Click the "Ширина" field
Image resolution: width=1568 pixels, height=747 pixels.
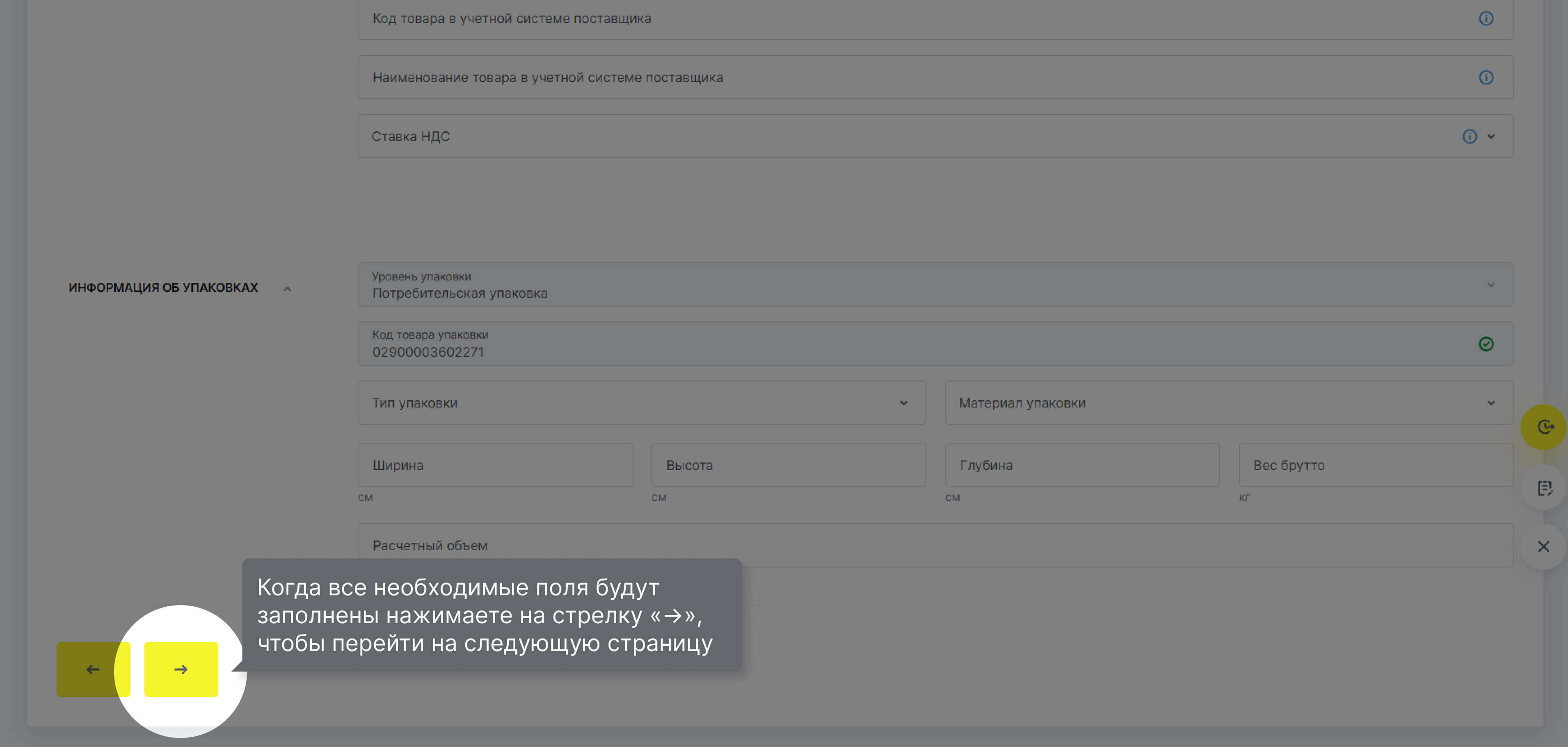[x=495, y=465]
